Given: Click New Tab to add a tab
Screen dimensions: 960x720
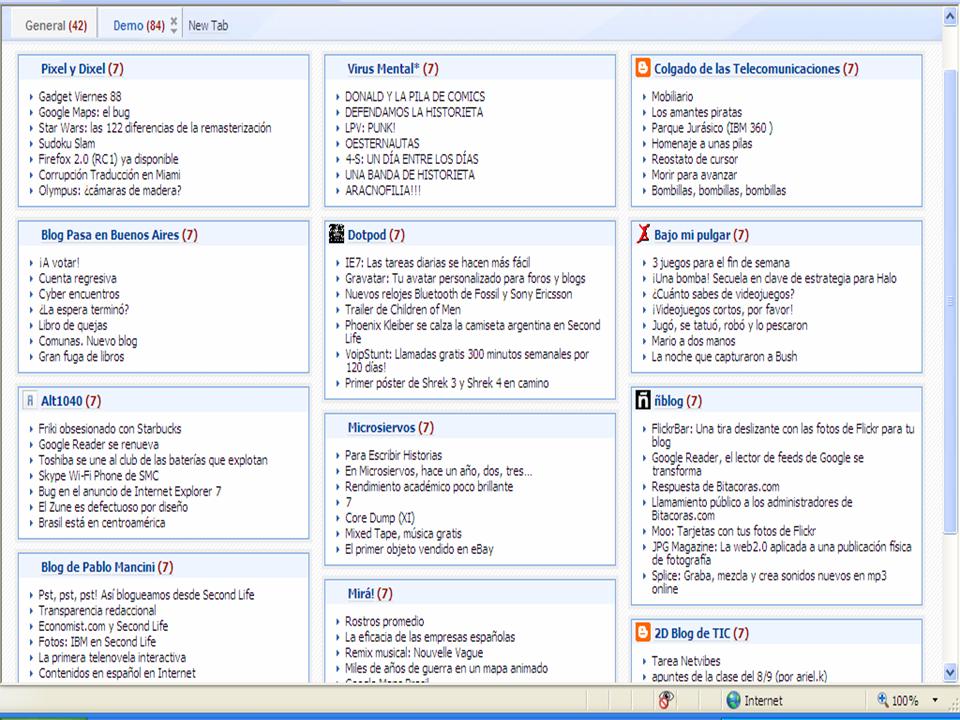Looking at the screenshot, I should click(x=208, y=26).
